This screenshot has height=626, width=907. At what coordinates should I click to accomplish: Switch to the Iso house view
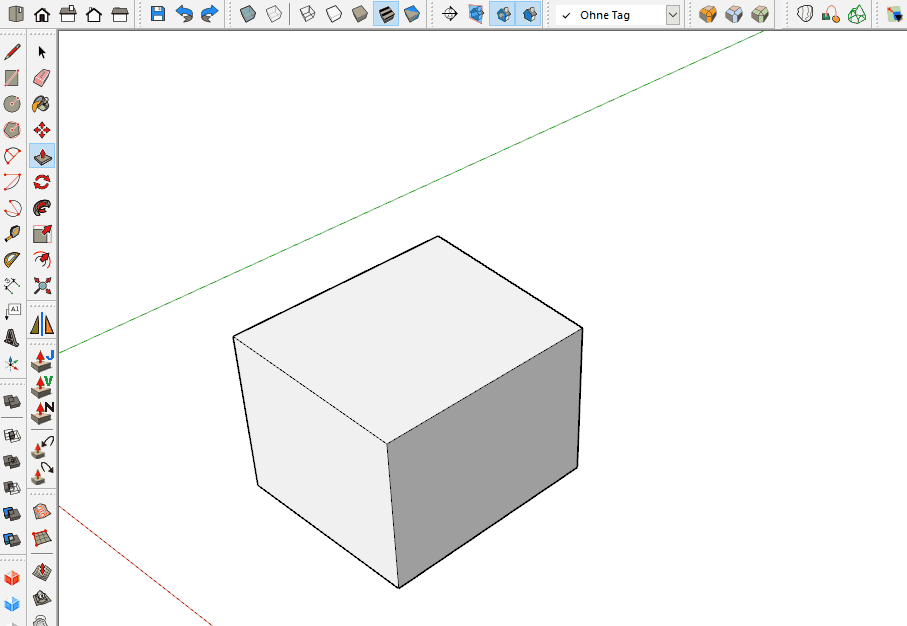tap(42, 14)
